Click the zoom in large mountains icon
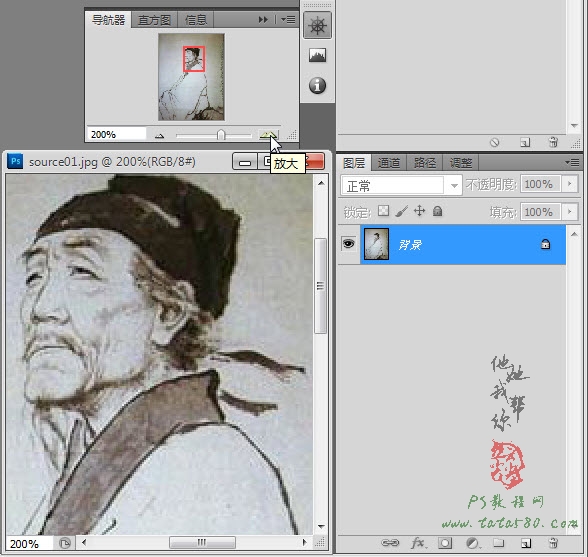 pos(268,135)
